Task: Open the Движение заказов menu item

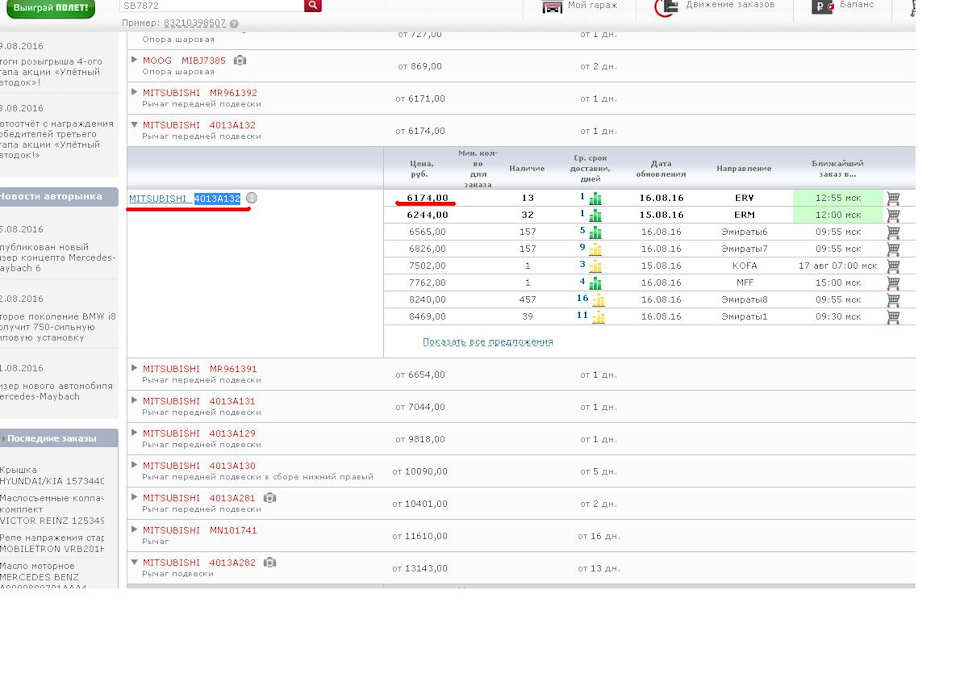Action: [730, 4]
